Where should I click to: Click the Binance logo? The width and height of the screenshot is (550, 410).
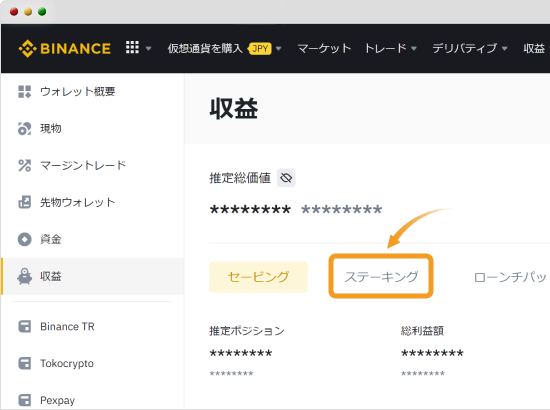[x=65, y=48]
